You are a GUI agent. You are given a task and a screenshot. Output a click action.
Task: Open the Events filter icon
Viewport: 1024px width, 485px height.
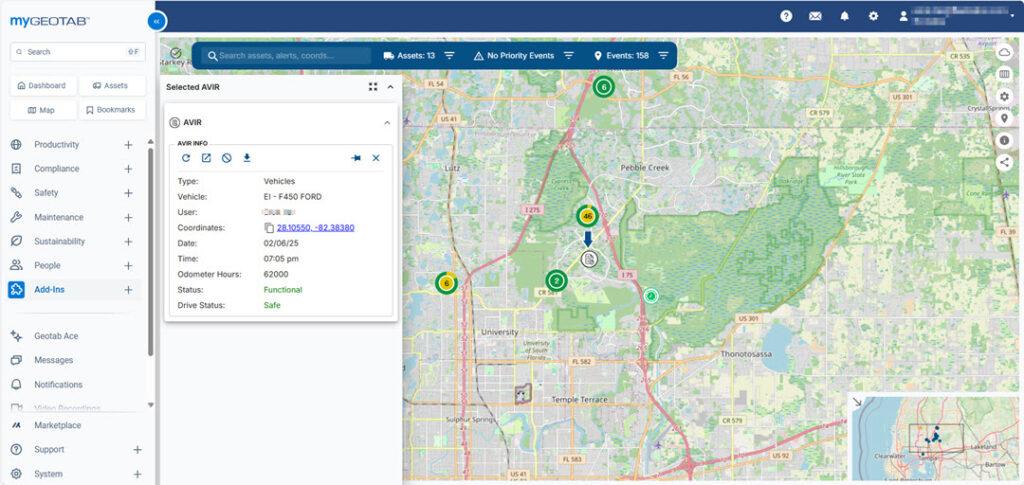click(x=664, y=55)
